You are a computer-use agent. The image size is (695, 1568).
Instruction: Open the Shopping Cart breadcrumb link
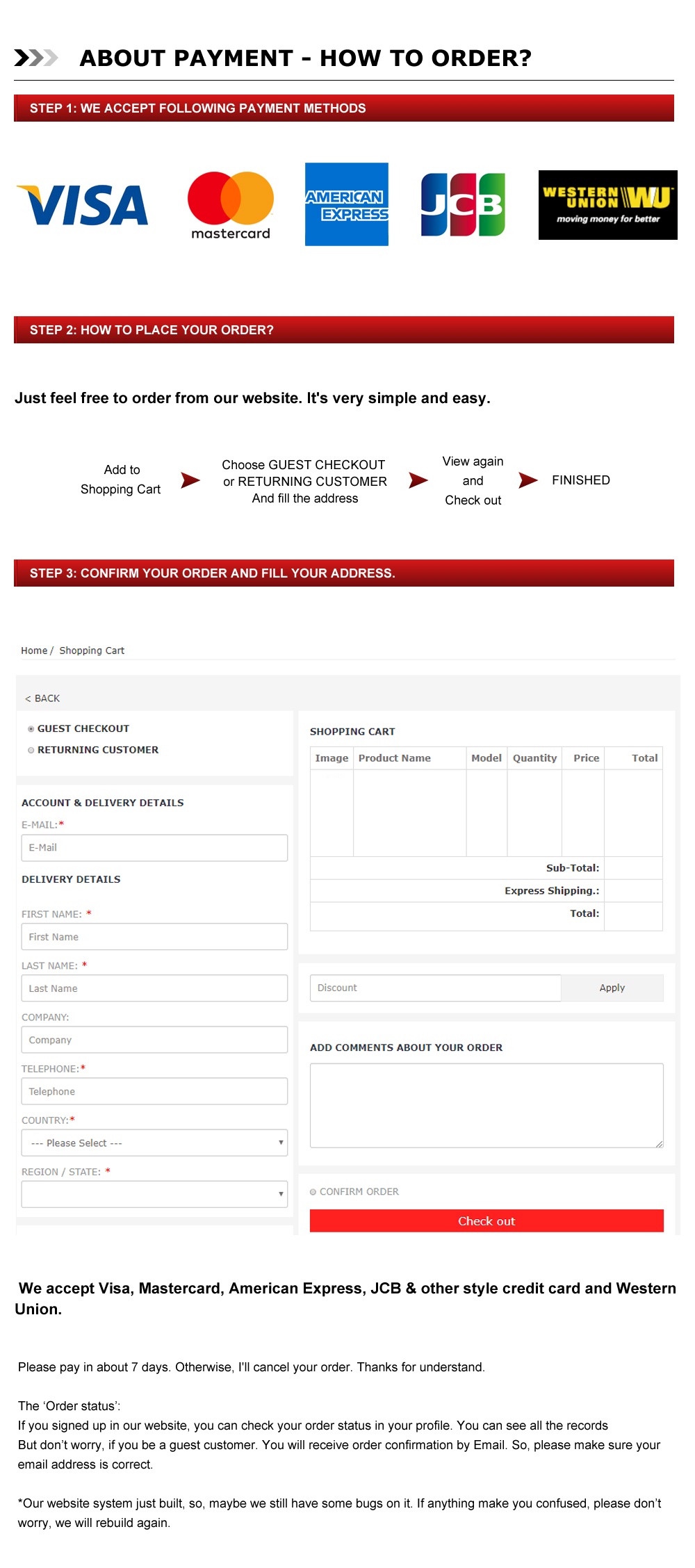(92, 651)
